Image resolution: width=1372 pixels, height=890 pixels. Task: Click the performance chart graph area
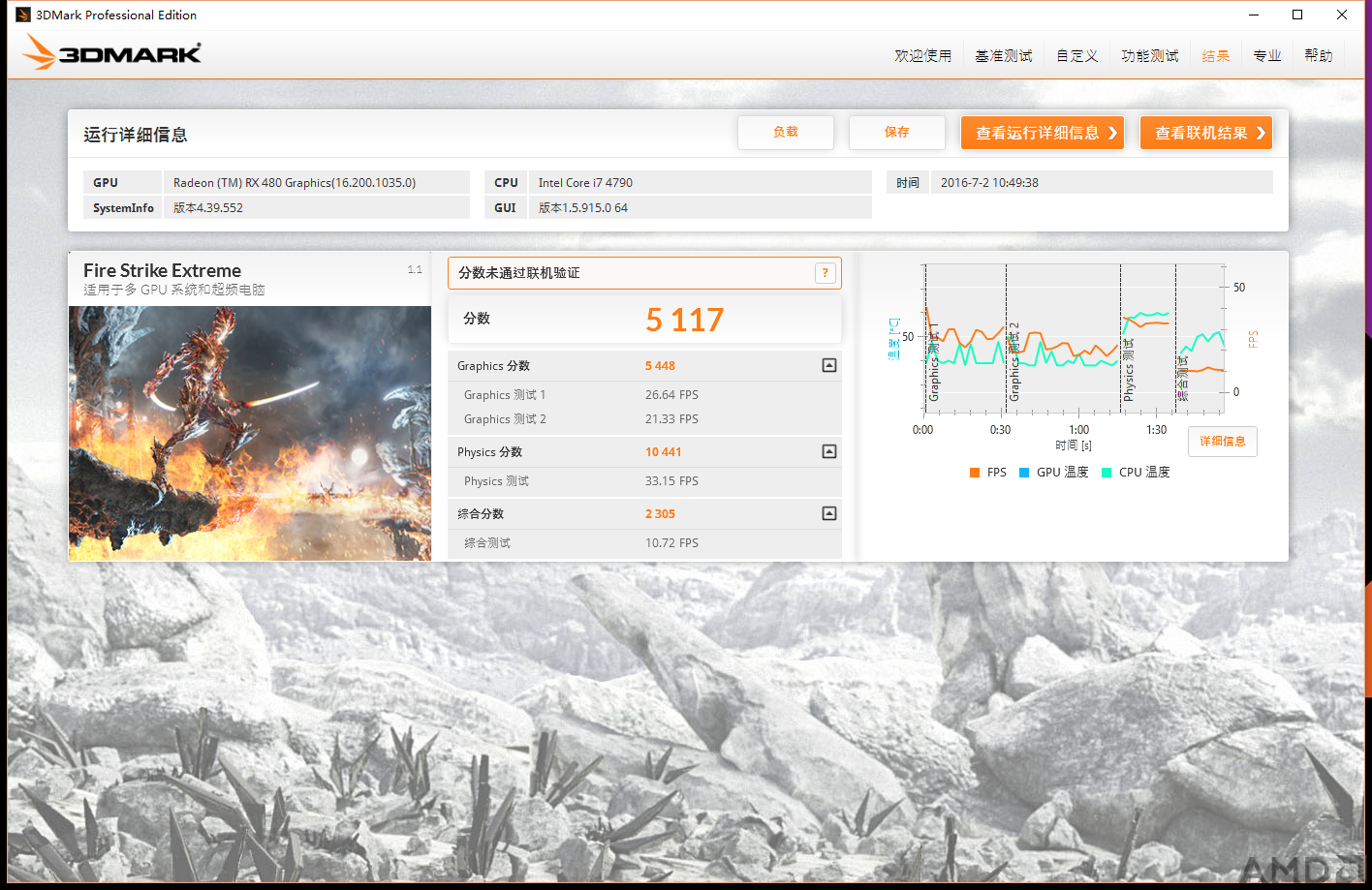pos(1074,339)
